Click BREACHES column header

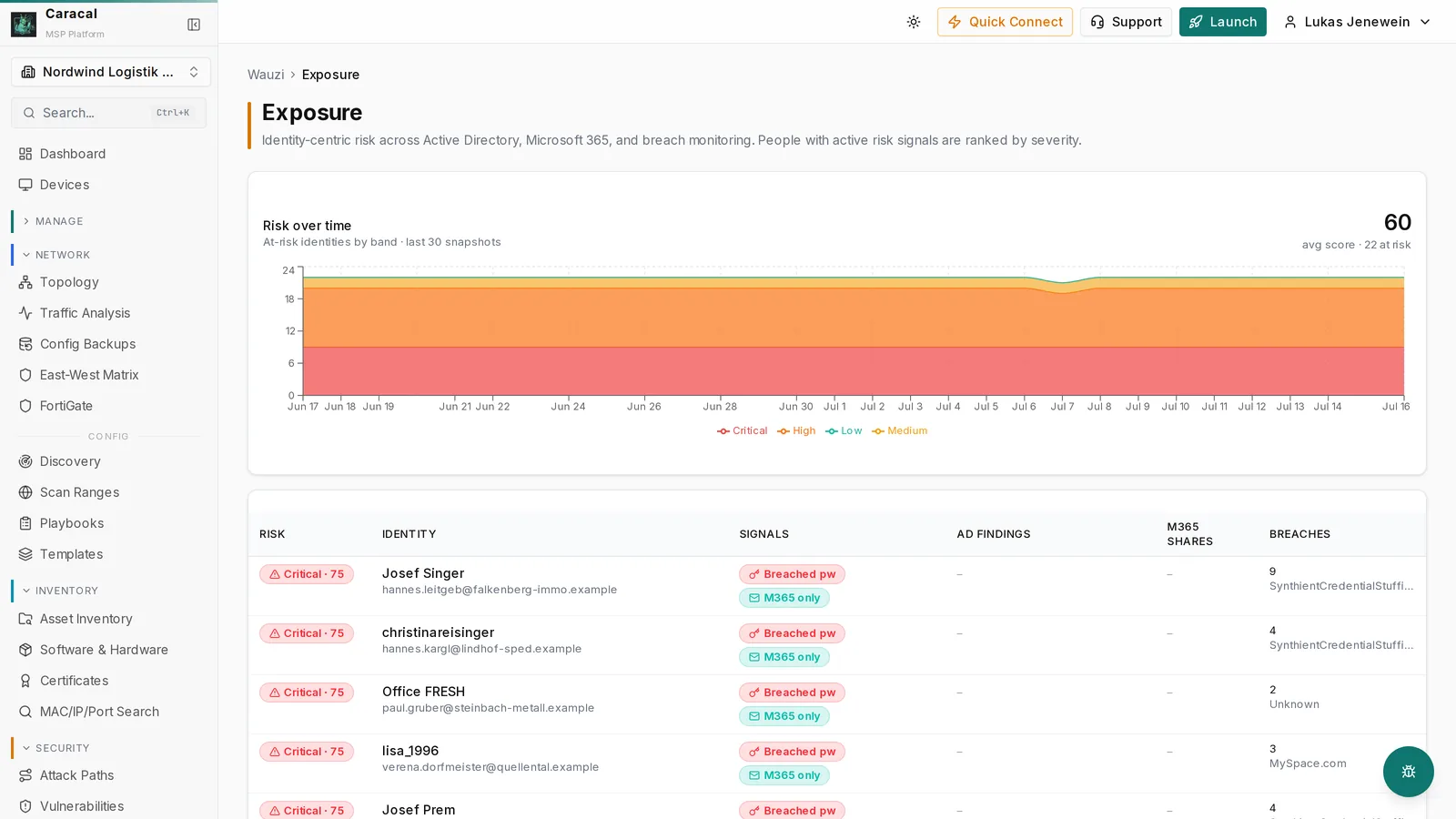coord(1299,534)
